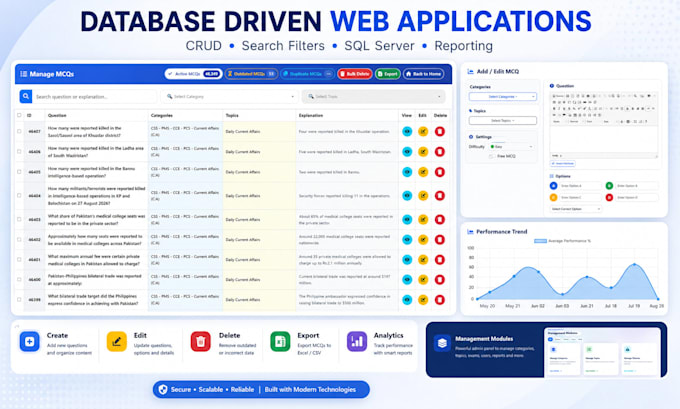Open the Select Correct Option dropdown

[x=575, y=209]
